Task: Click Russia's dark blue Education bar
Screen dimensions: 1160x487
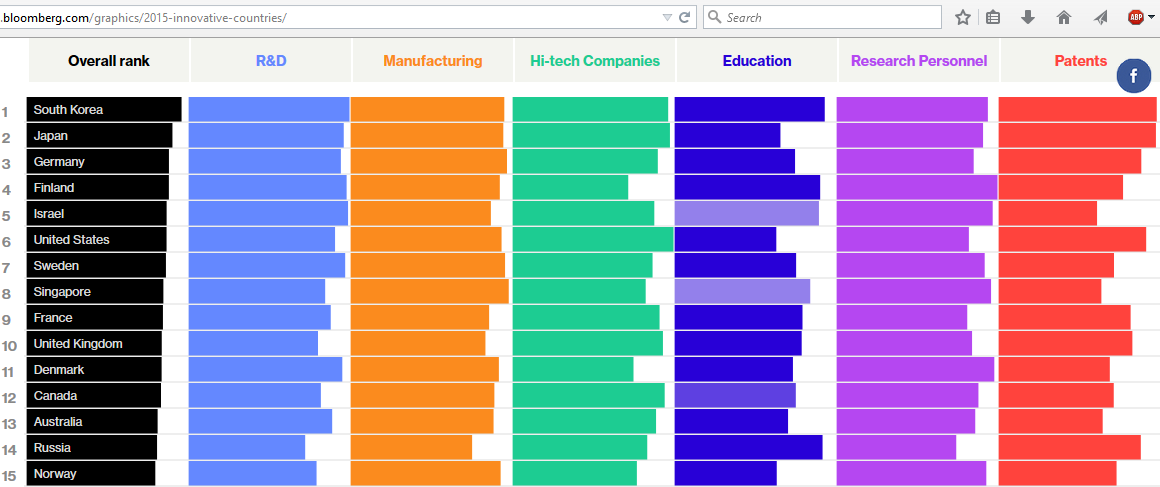Action: point(749,448)
